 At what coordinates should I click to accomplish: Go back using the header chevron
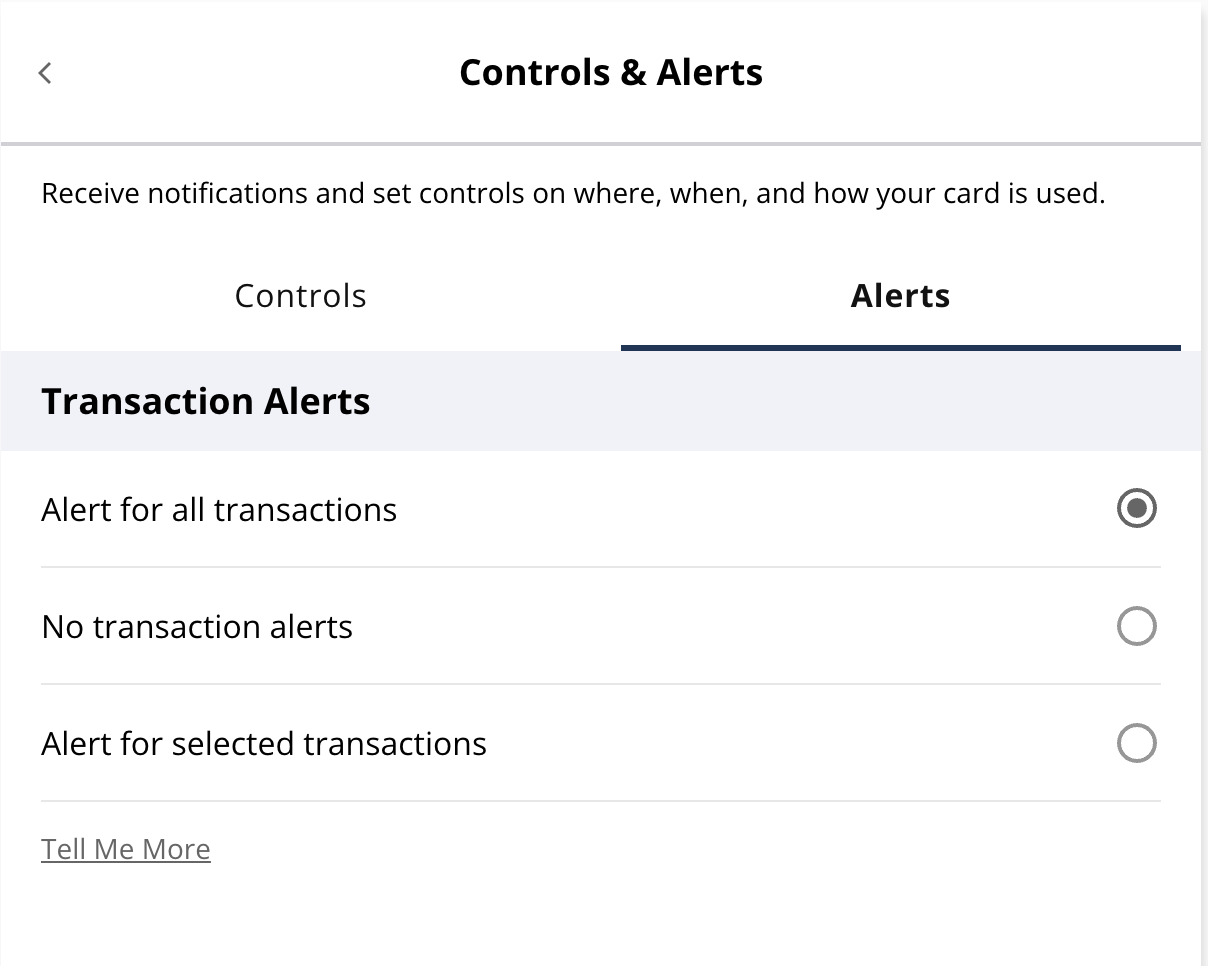click(45, 73)
